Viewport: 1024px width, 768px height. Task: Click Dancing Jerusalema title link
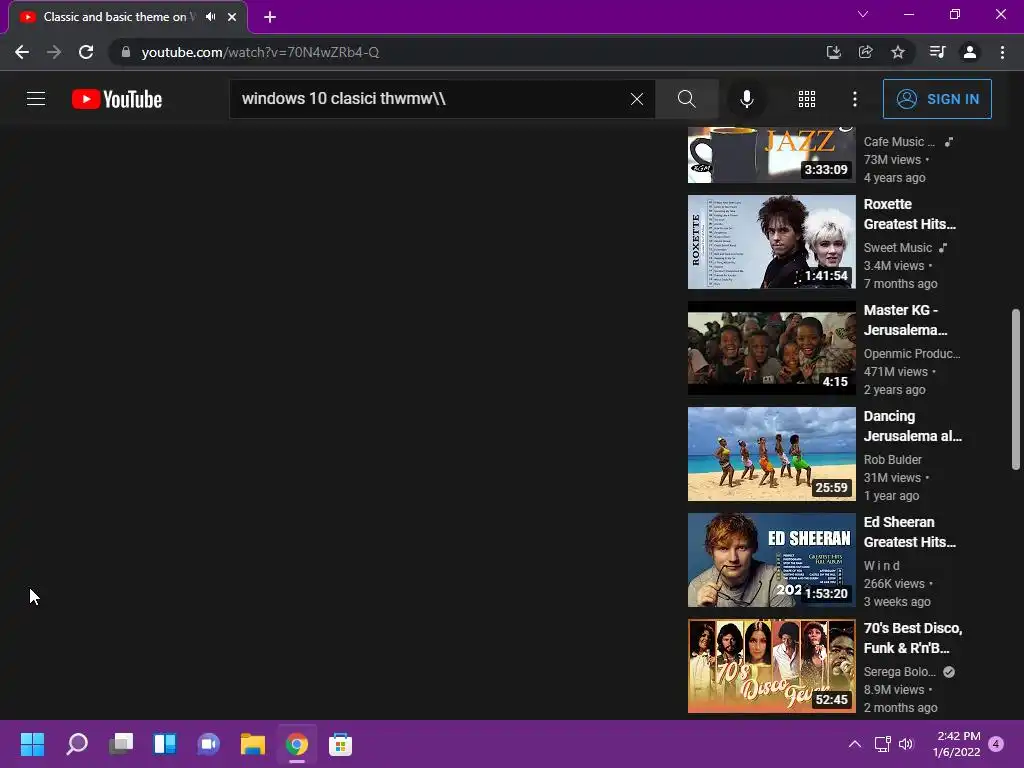point(912,426)
